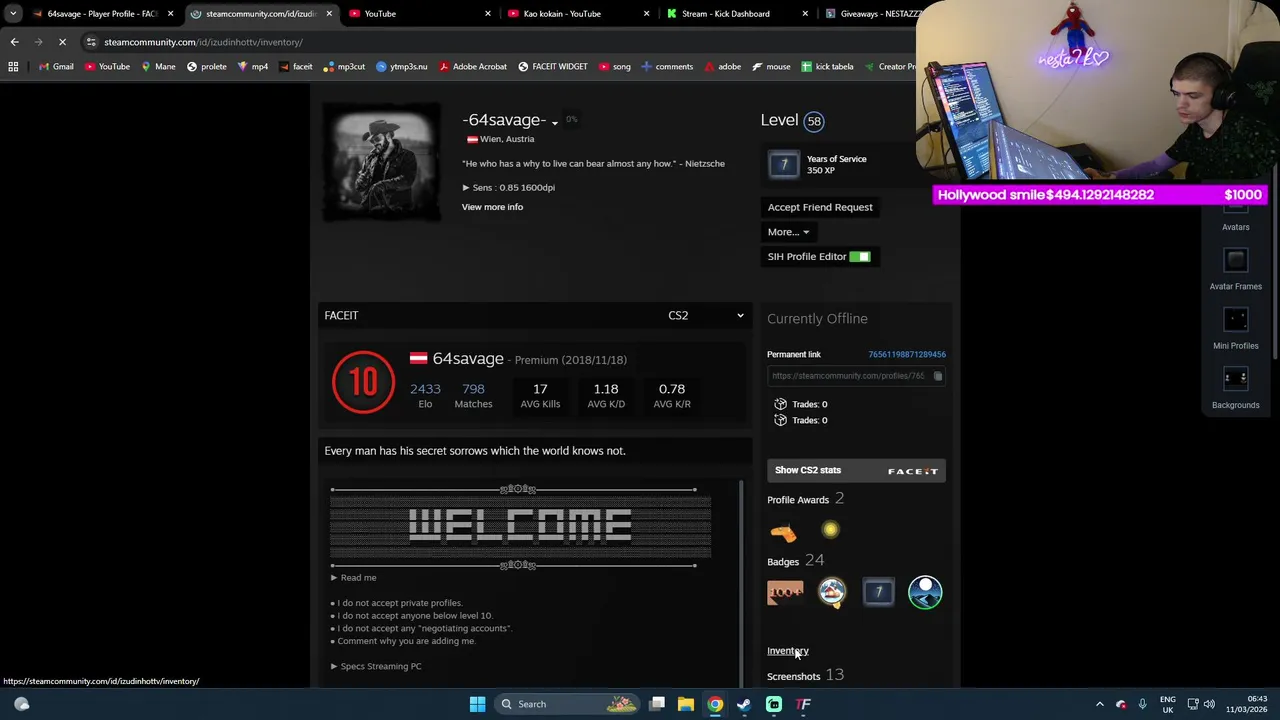Show hidden system tray icons

tap(1099, 704)
